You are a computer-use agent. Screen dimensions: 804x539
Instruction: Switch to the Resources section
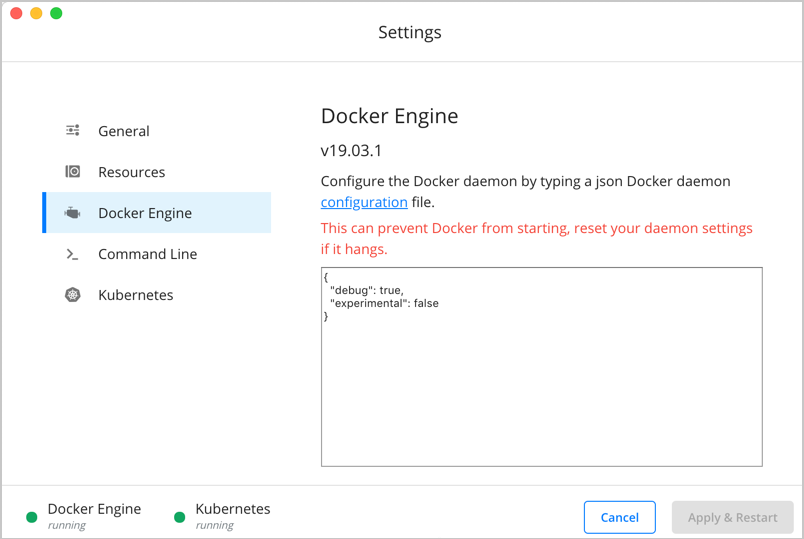click(131, 172)
